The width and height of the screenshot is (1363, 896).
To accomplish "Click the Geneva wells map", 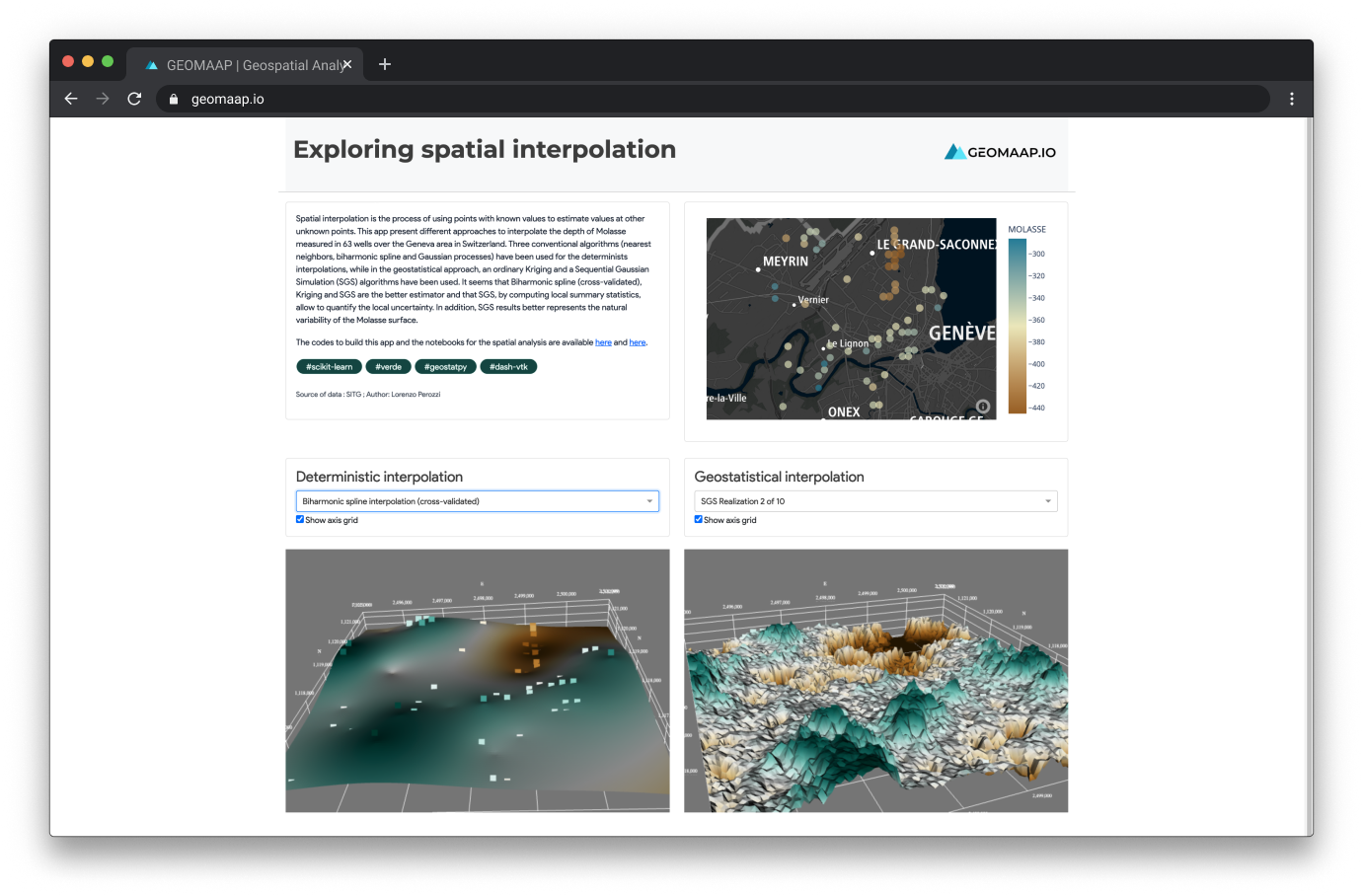I will click(x=851, y=319).
